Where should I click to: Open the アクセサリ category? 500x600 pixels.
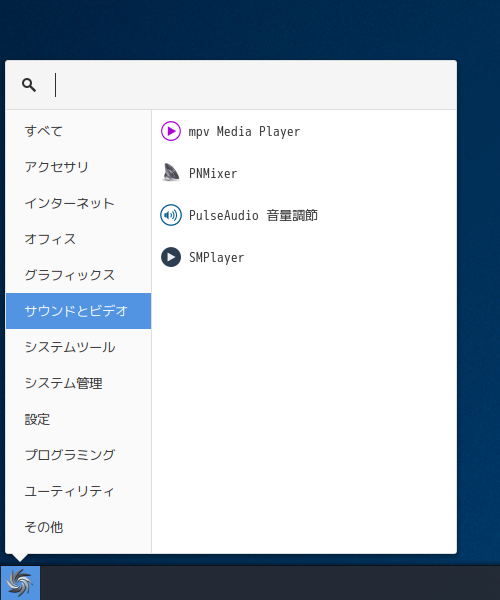coord(78,167)
